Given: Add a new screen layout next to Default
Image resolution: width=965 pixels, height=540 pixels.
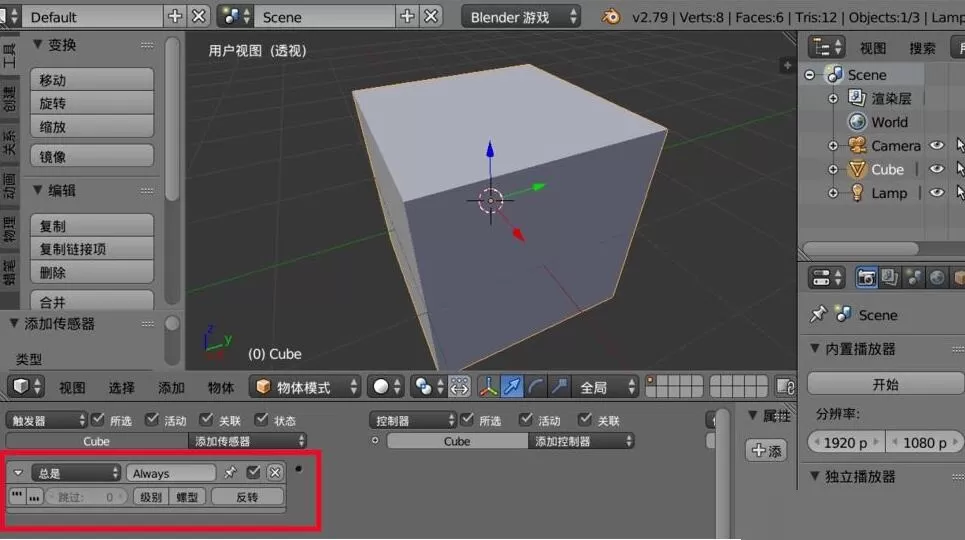Looking at the screenshot, I should pos(175,17).
